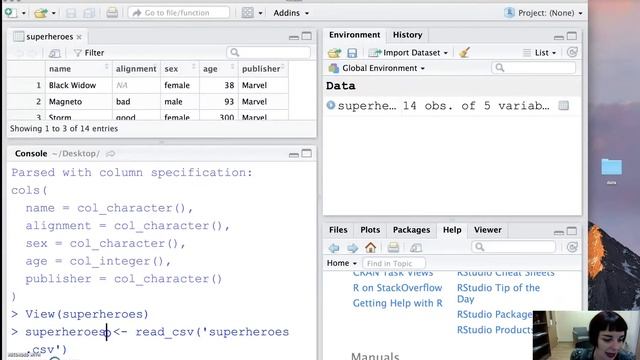Click the Refresh environment icon
This screenshot has height=360, width=640.
[572, 52]
